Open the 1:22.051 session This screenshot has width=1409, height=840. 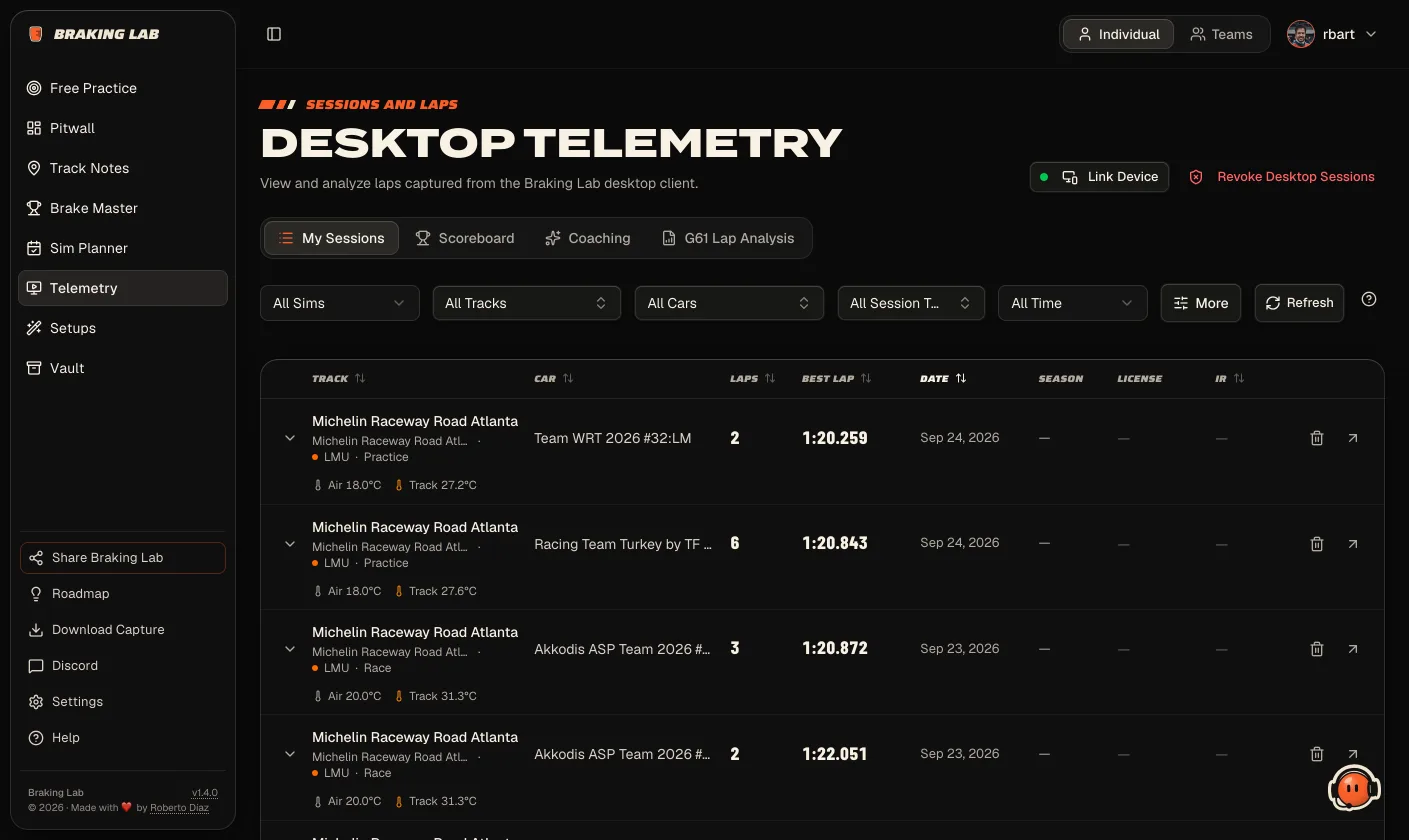(1353, 754)
